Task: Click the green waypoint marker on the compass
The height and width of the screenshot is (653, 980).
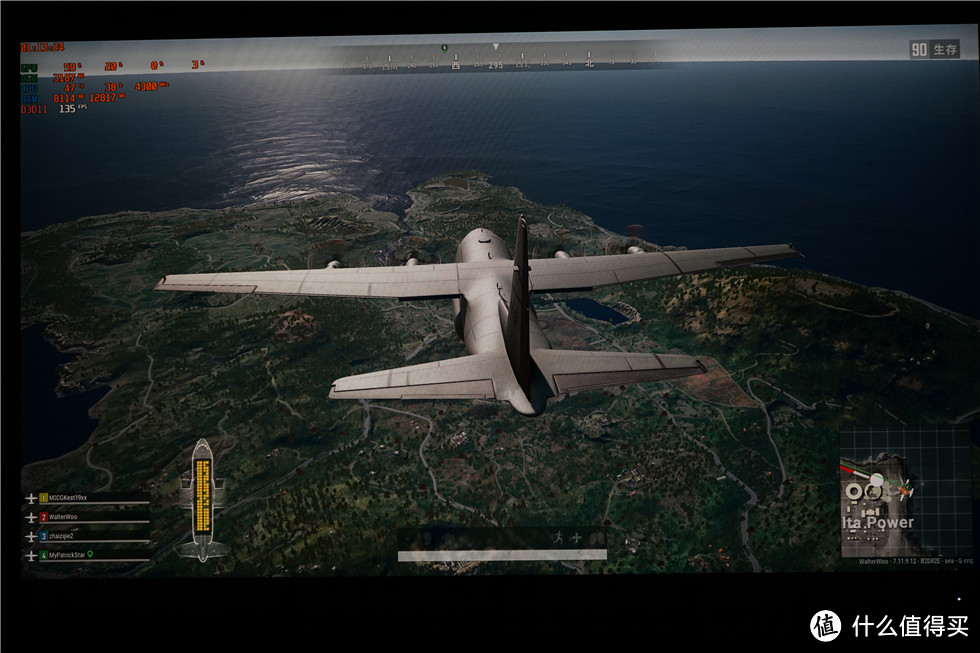Action: 444,48
